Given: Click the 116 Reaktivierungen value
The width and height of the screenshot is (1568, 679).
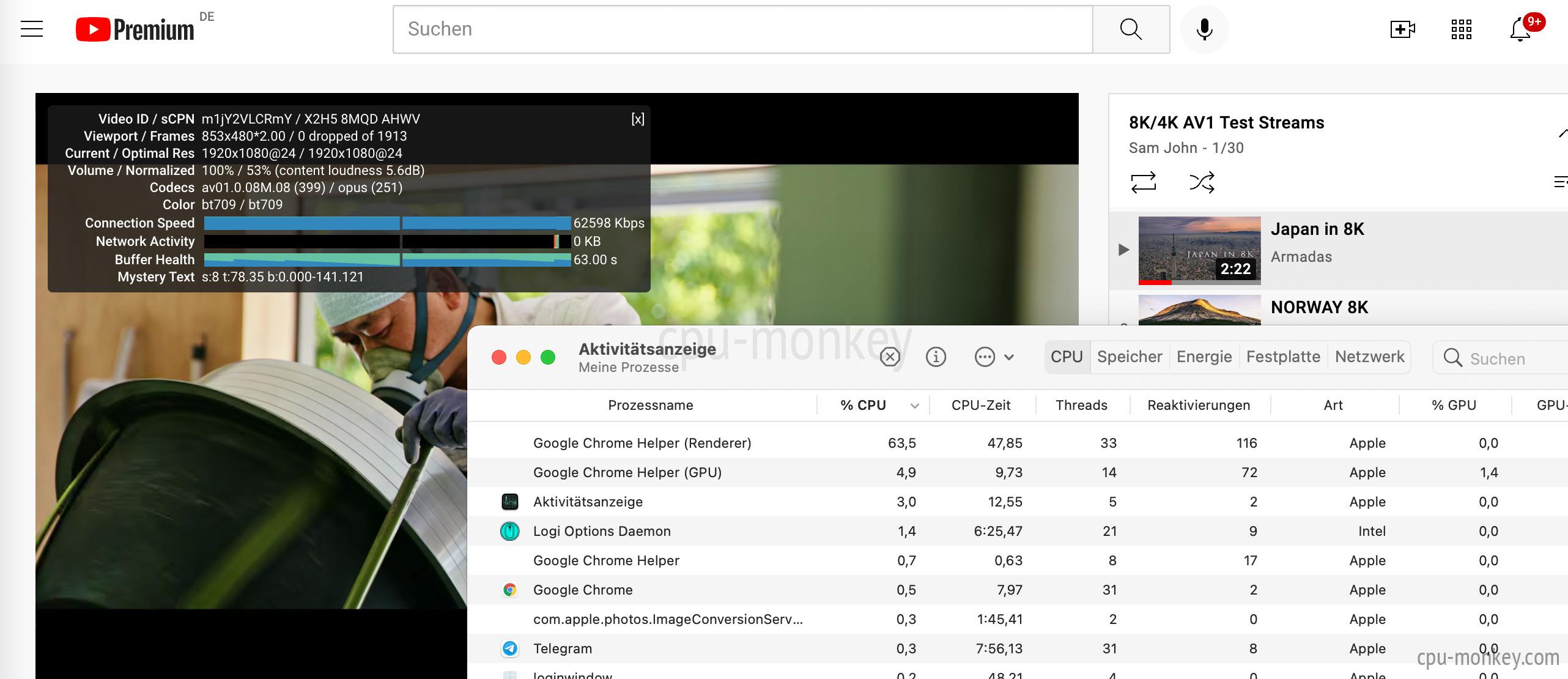Looking at the screenshot, I should [x=1246, y=443].
